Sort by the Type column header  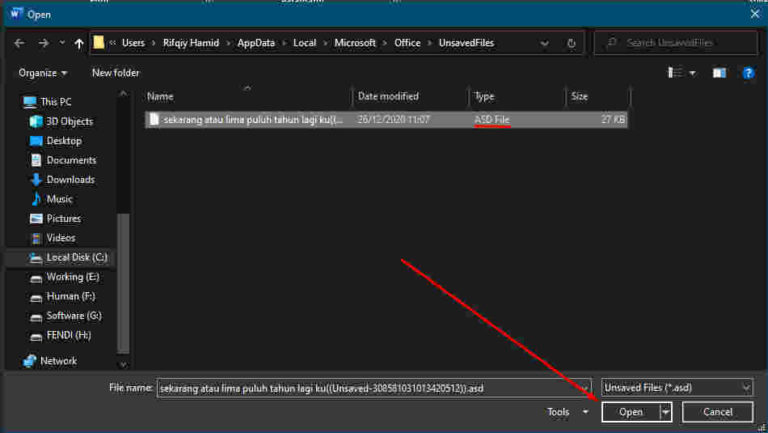pyautogui.click(x=484, y=96)
